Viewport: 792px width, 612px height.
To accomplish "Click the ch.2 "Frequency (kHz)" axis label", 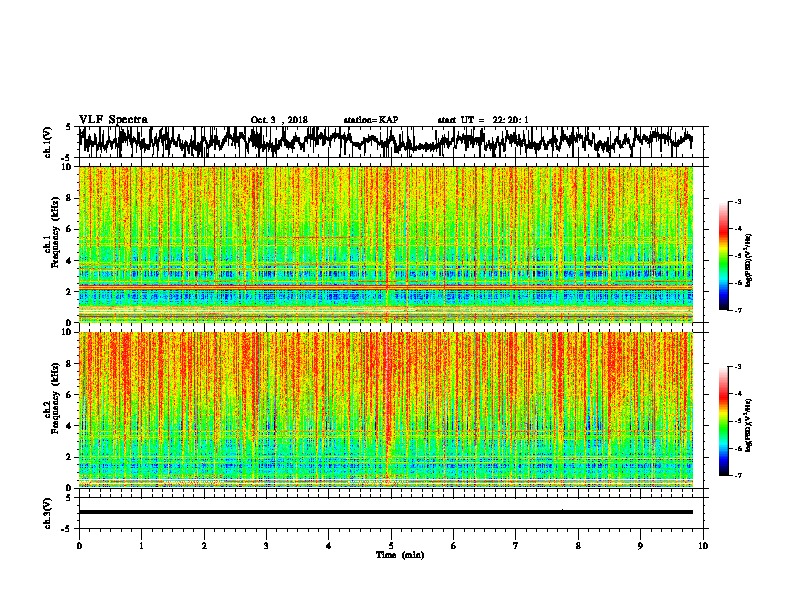I will click(55, 398).
